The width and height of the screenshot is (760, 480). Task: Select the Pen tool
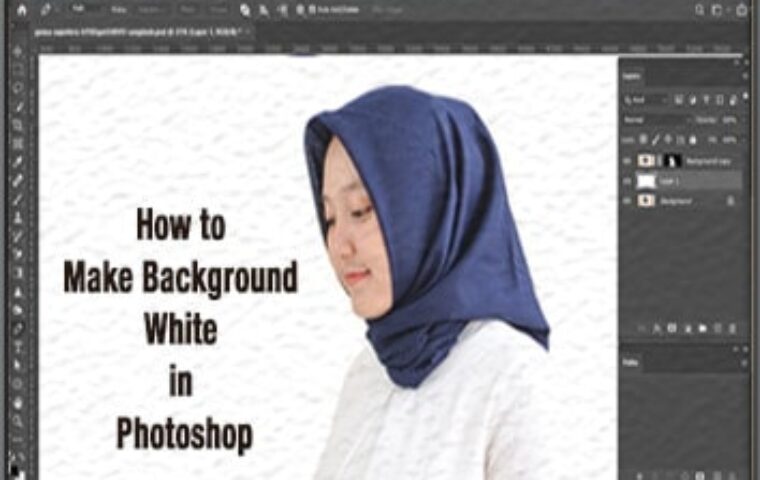click(x=18, y=328)
